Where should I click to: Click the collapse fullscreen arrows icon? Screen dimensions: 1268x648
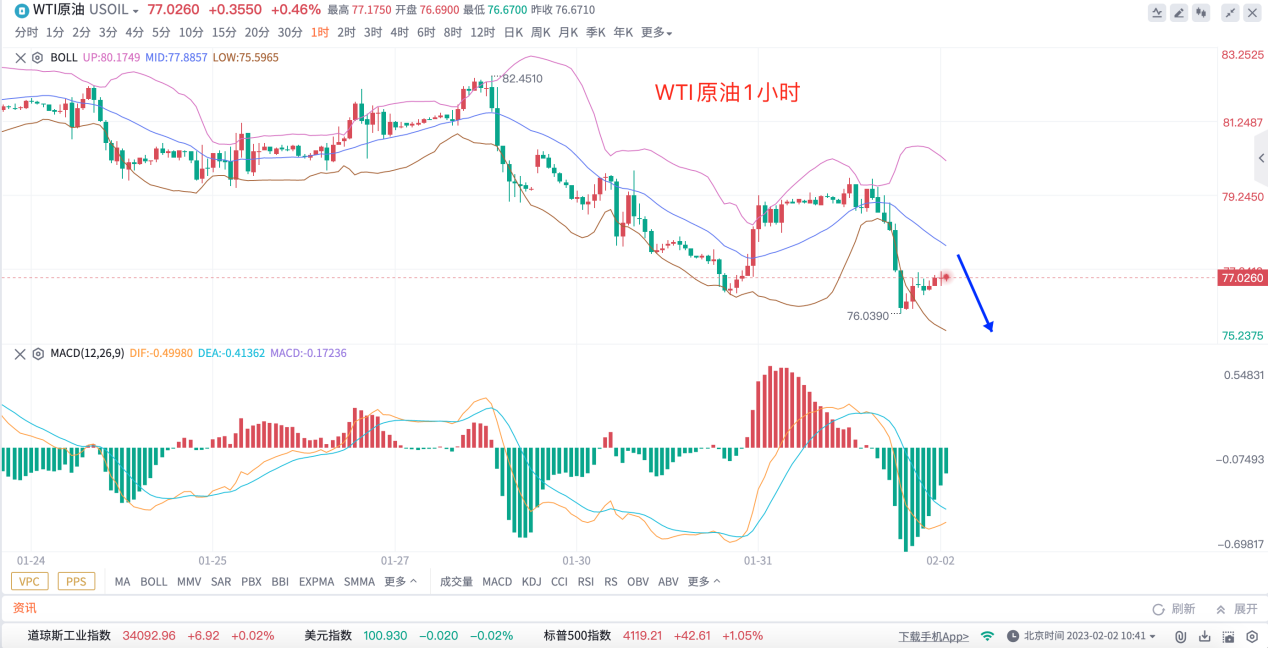pos(1230,13)
